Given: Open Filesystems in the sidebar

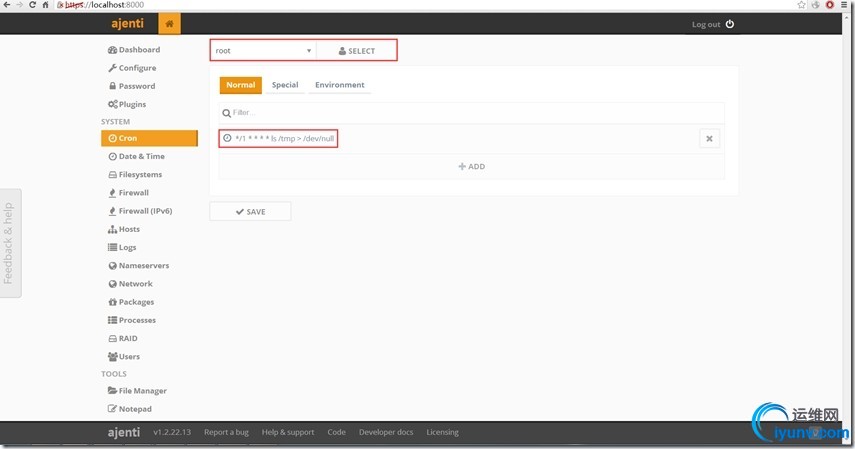Looking at the screenshot, I should (135, 175).
